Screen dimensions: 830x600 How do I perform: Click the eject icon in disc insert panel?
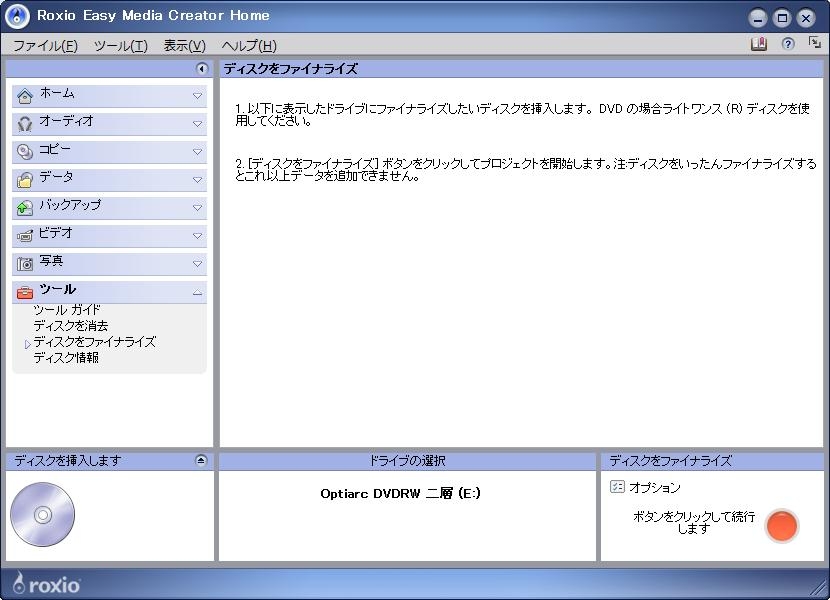(x=201, y=460)
